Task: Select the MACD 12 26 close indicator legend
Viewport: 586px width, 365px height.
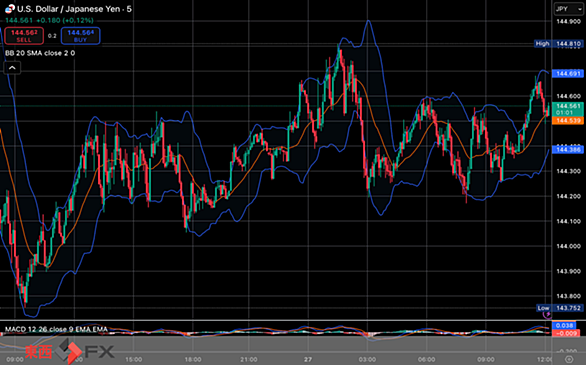Action: 56,329
